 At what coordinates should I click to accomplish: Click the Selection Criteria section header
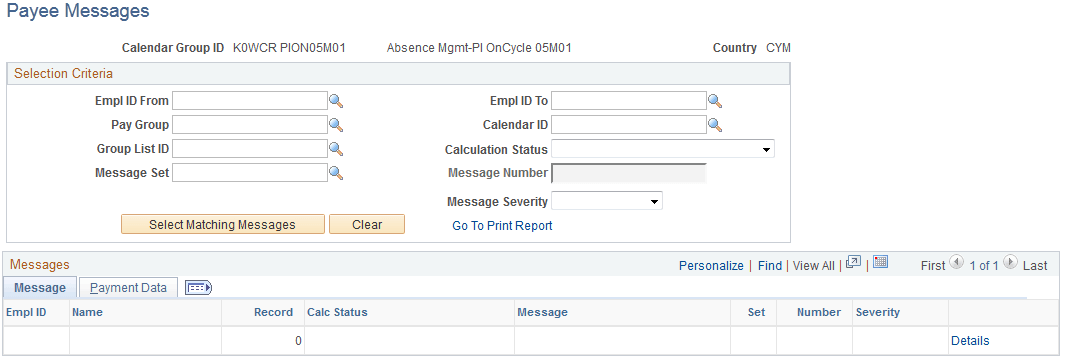pyautogui.click(x=64, y=73)
